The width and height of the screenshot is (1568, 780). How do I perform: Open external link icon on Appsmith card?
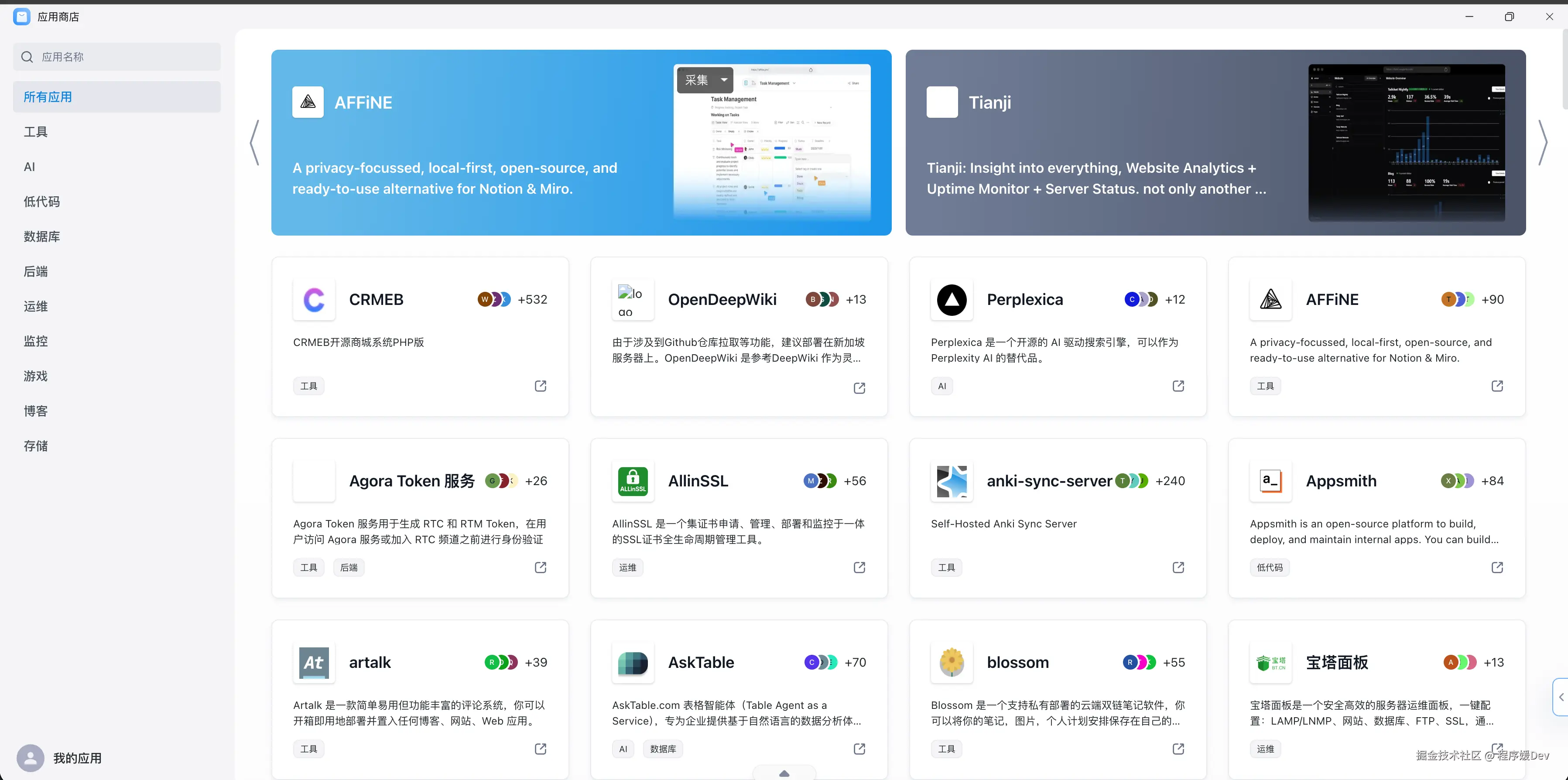tap(1497, 567)
